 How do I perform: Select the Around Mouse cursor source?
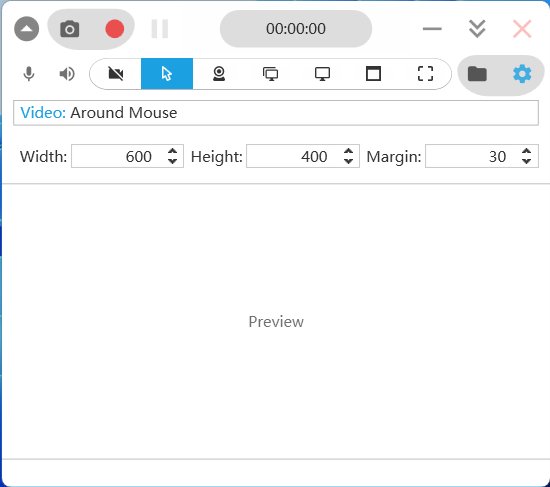tap(167, 74)
